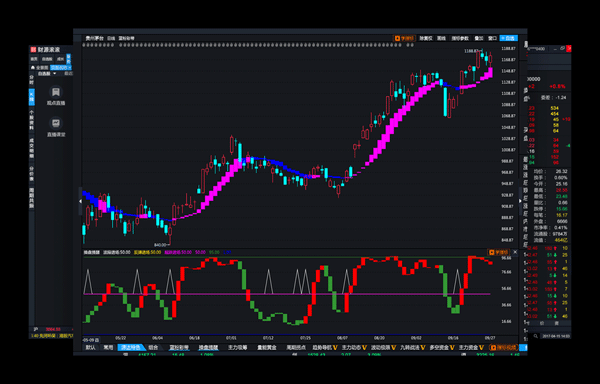Click the orange video button in the bottom tab bar
Image resolution: width=600 pixels, height=384 pixels.
coord(504,348)
